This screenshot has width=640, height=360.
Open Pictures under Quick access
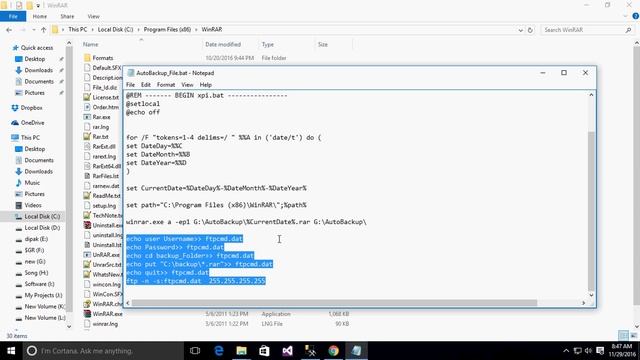tap(34, 93)
